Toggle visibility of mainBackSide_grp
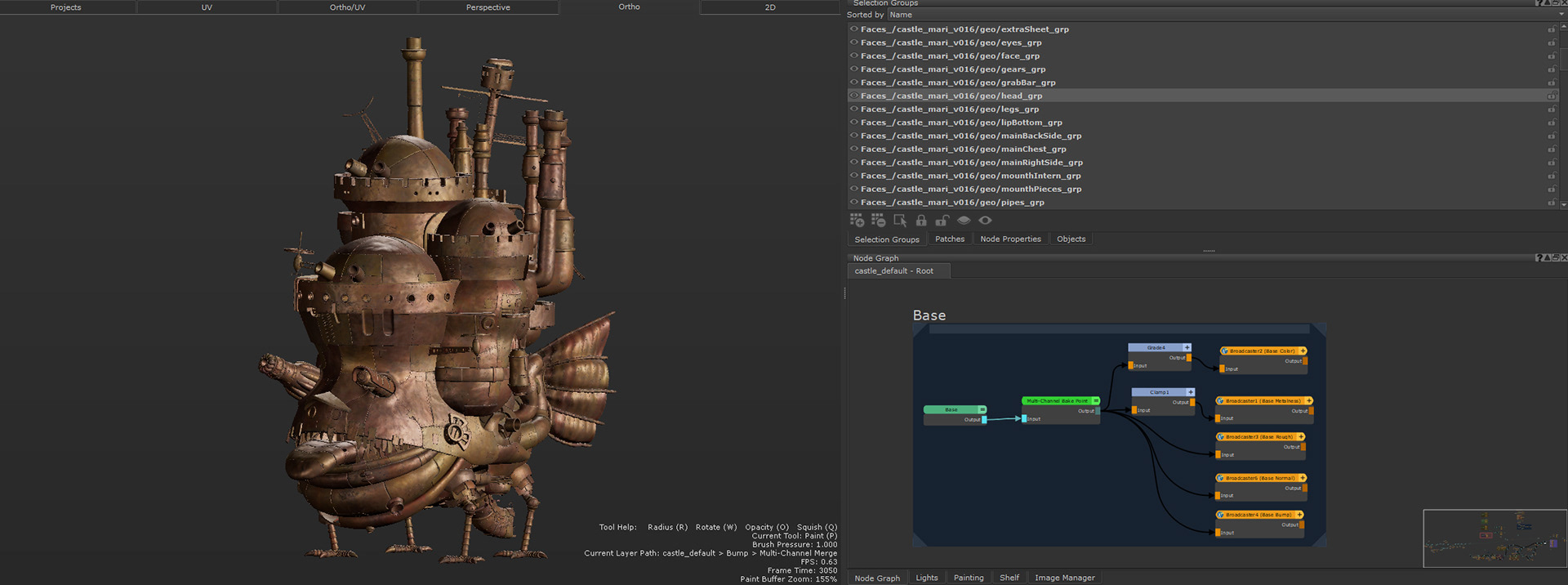 click(854, 136)
